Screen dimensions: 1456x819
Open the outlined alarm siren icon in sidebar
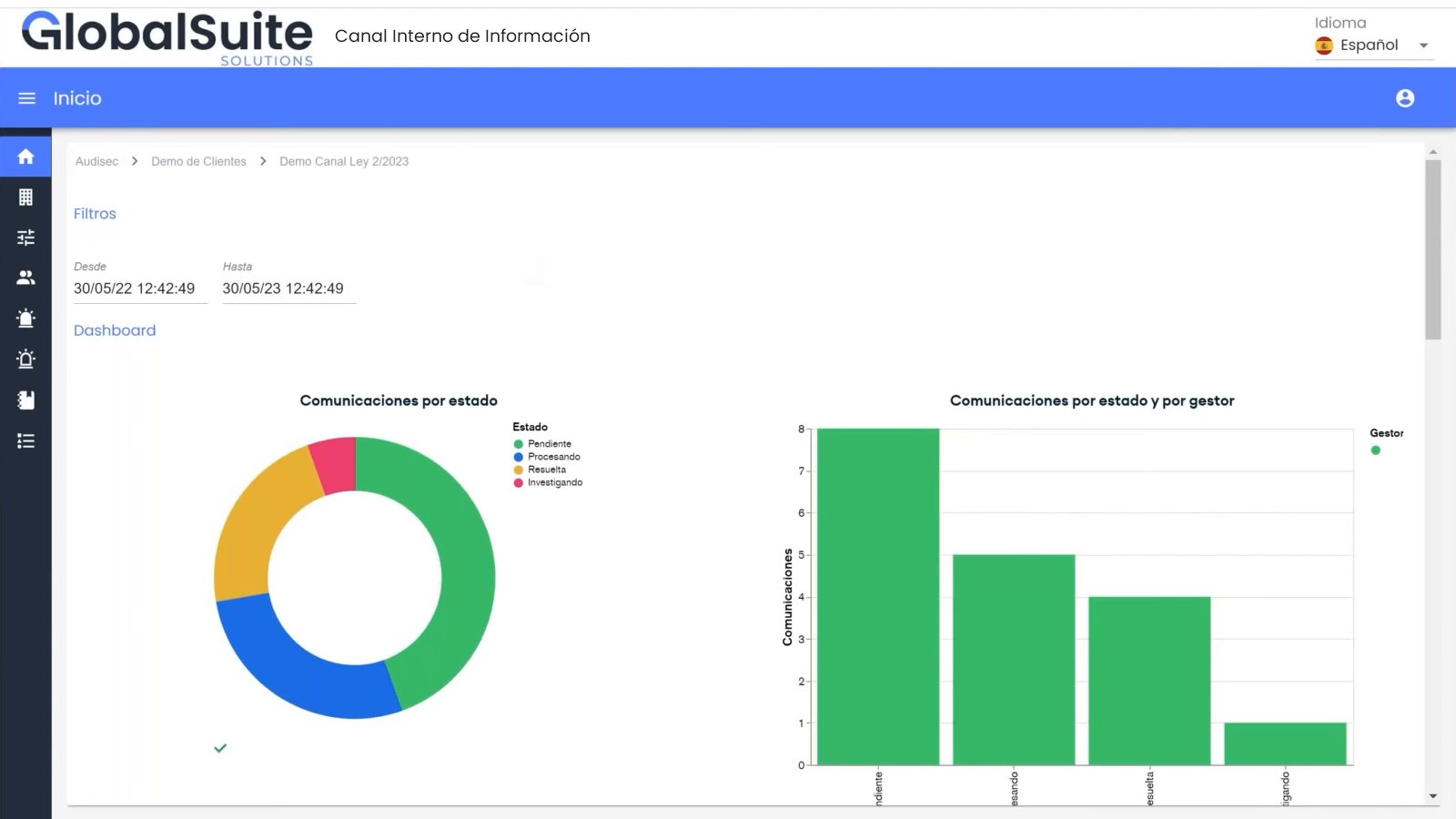[25, 359]
